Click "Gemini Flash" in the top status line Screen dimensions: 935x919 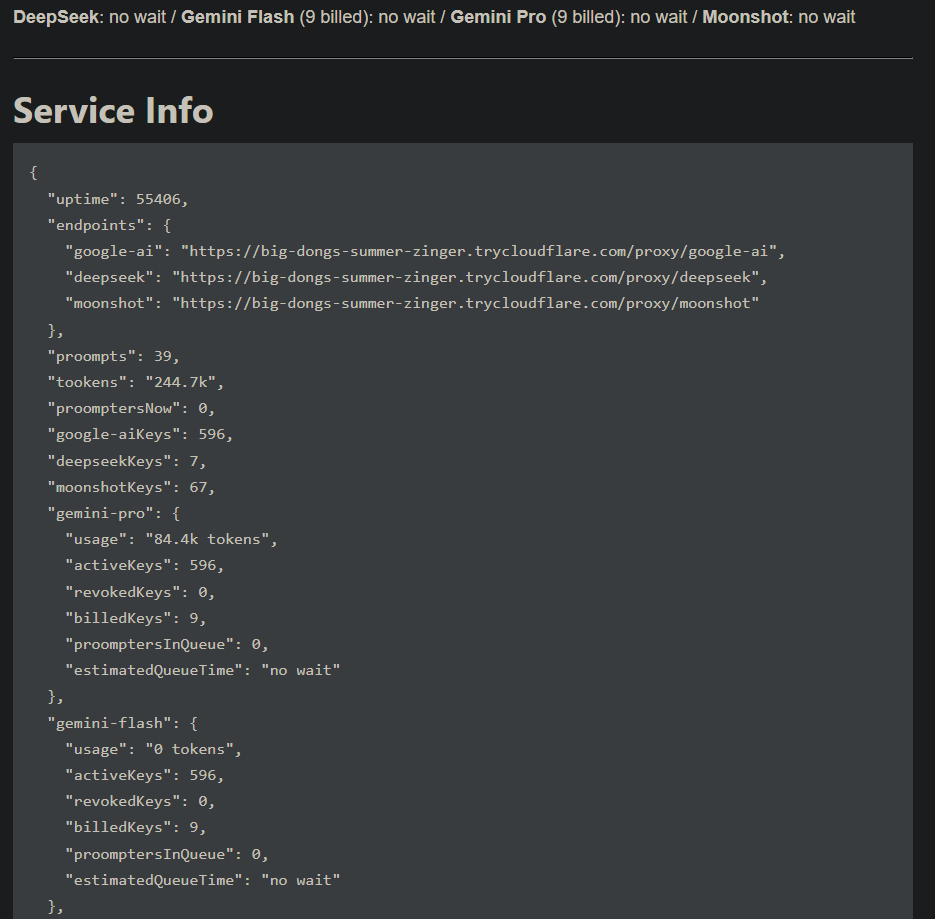(x=237, y=17)
